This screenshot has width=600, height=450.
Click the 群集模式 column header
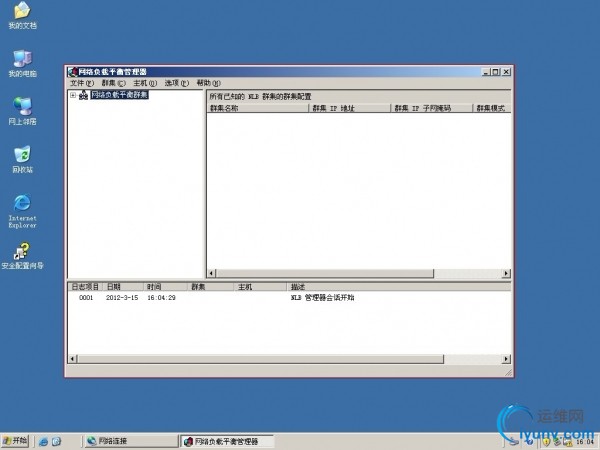[x=492, y=108]
